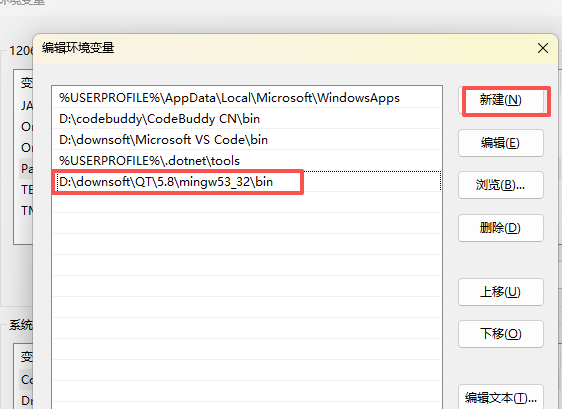Click the 编辑(E) button

(501, 143)
